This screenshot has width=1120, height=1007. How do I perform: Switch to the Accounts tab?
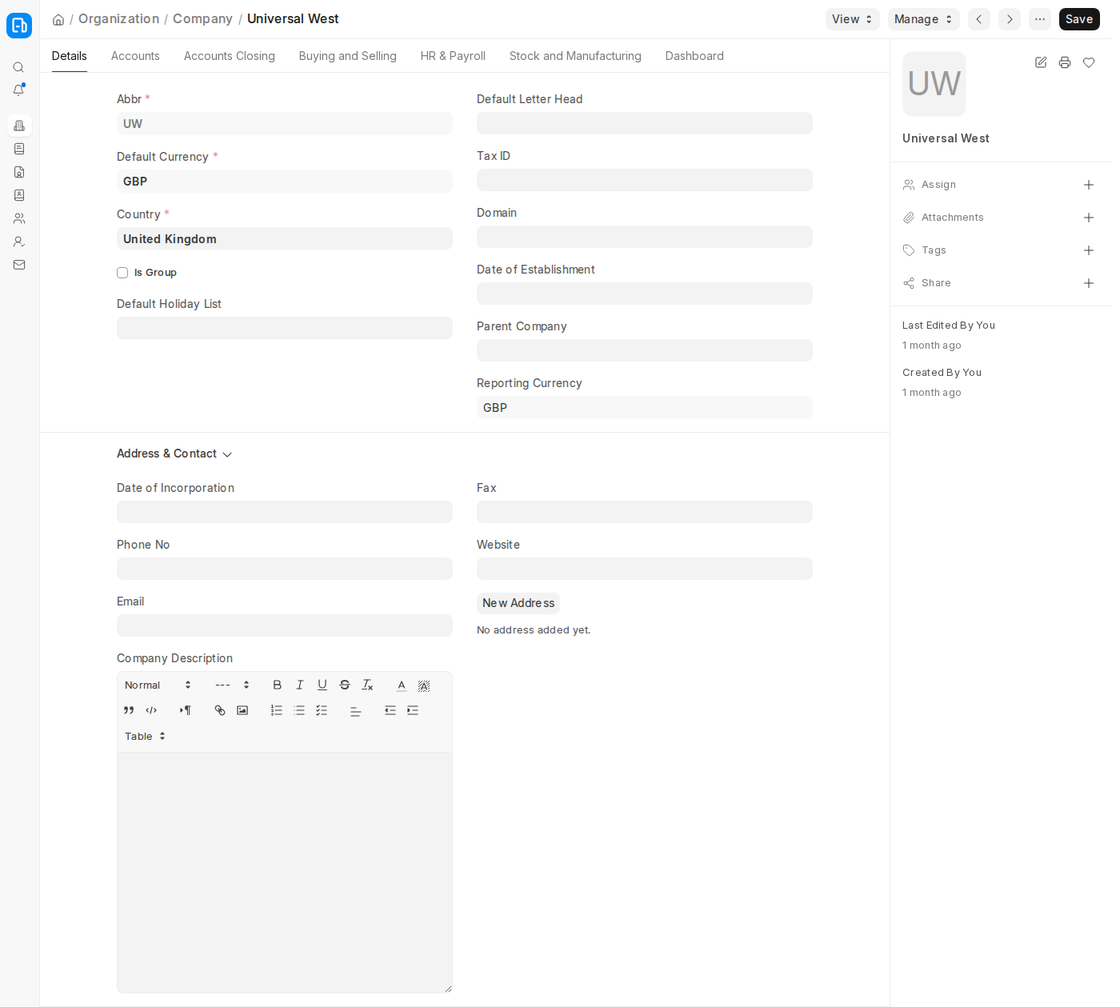pyautogui.click(x=135, y=56)
